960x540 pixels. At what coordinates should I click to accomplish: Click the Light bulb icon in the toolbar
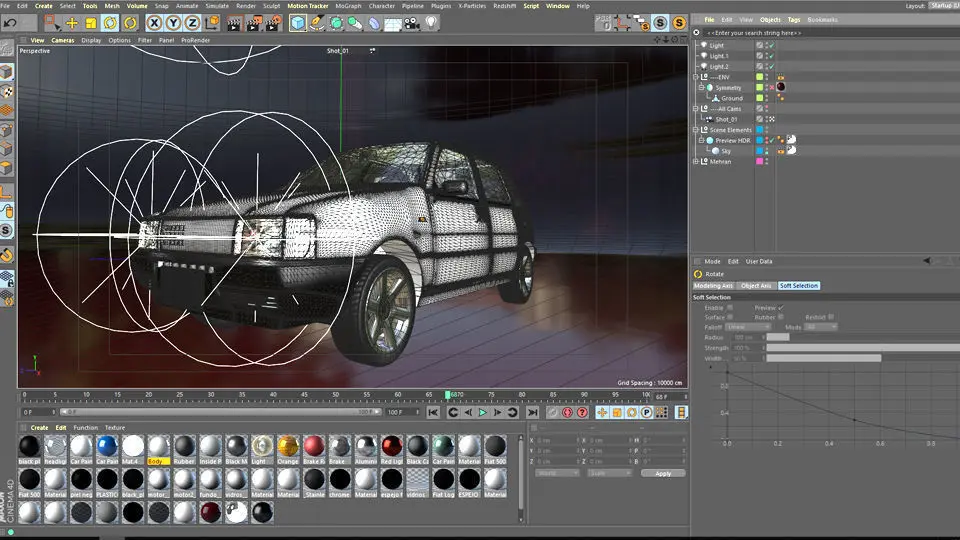432,22
